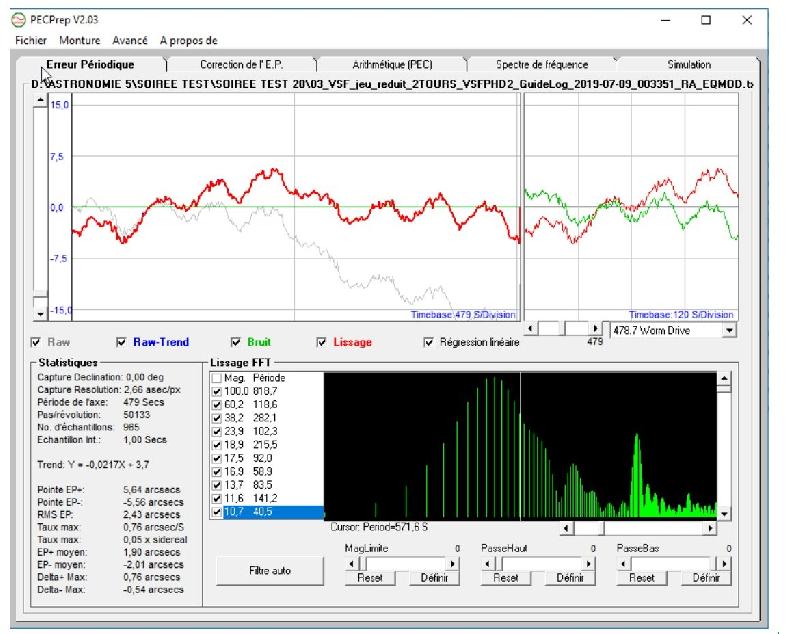Toggle the Raw-Trend checkbox
The image size is (800, 634).
pyautogui.click(x=121, y=342)
